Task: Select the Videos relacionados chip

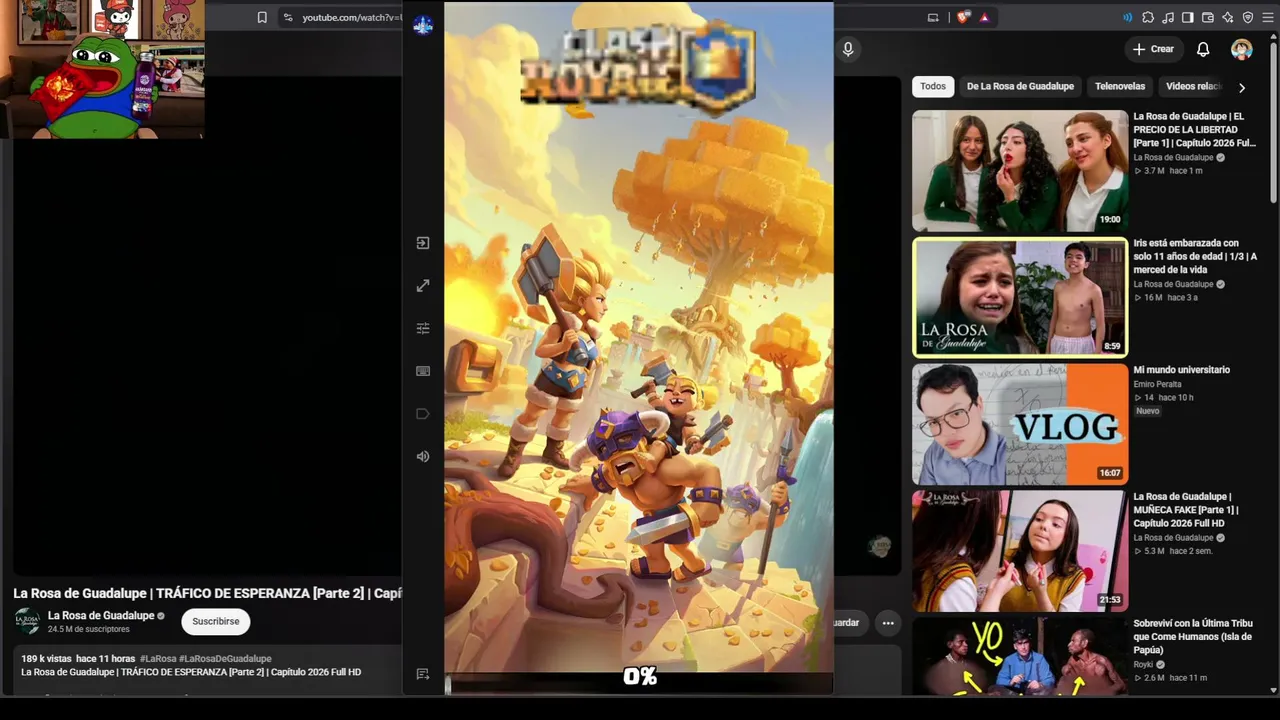Action: coord(1194,86)
